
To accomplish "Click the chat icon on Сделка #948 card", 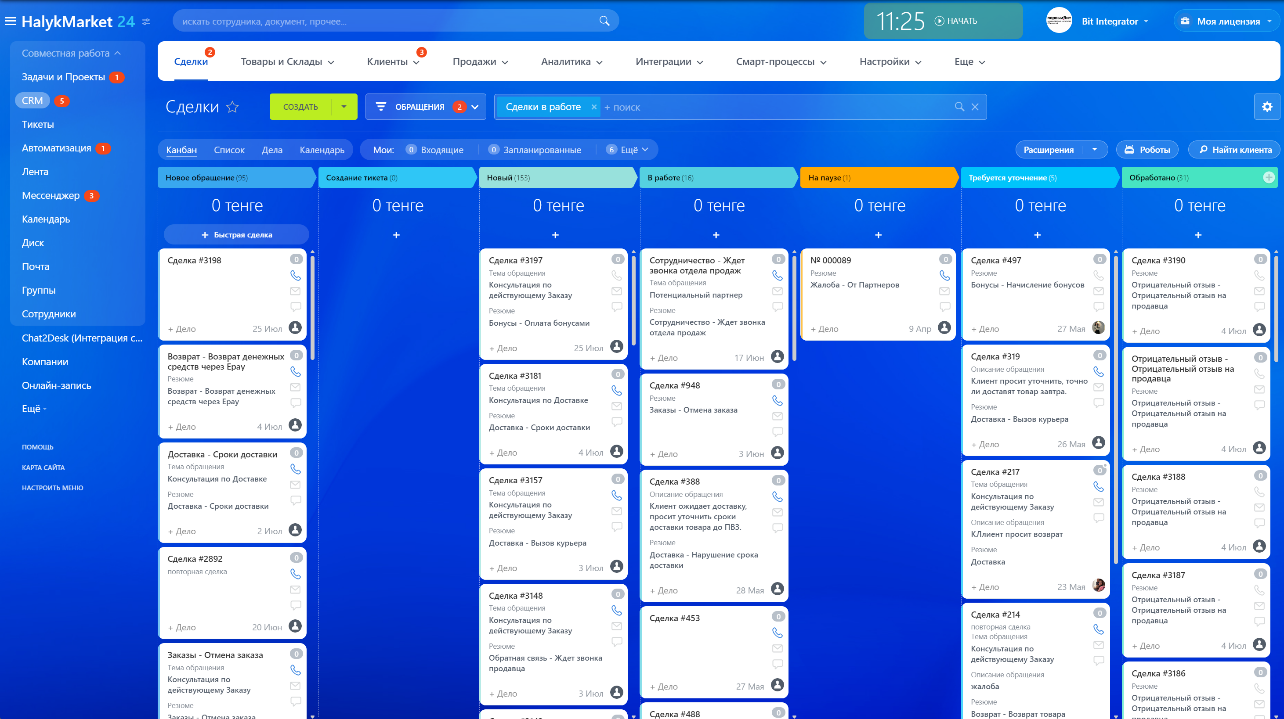I will (777, 432).
